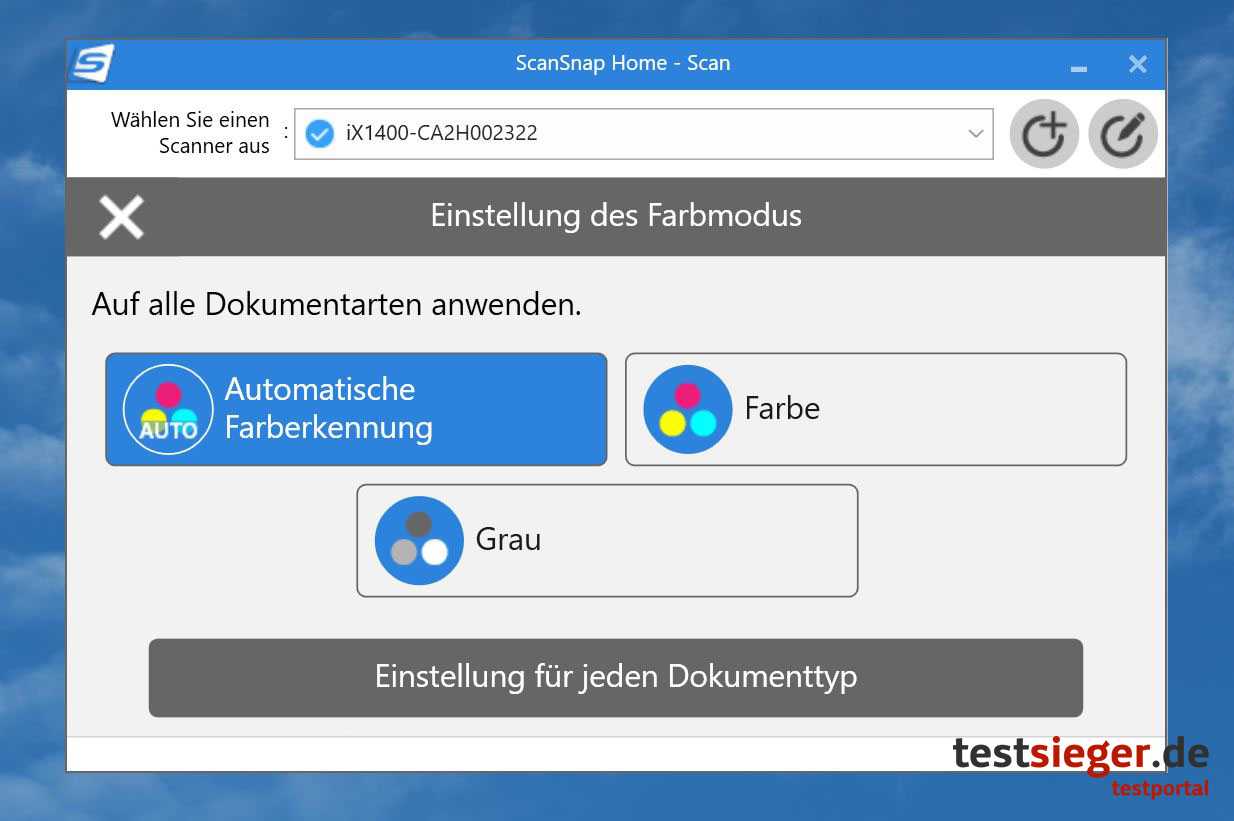Click the ScanSnap logo in title bar

[91, 64]
